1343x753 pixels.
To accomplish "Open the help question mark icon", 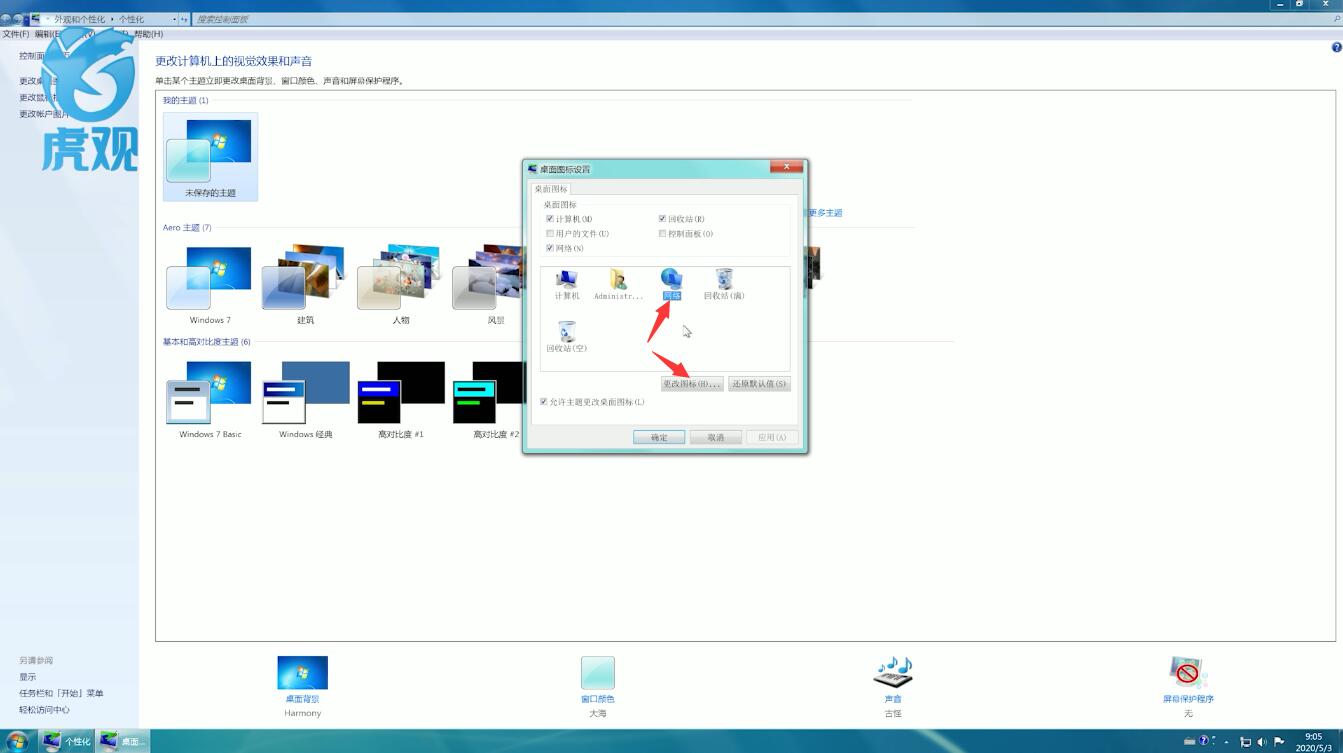I will [1336, 47].
